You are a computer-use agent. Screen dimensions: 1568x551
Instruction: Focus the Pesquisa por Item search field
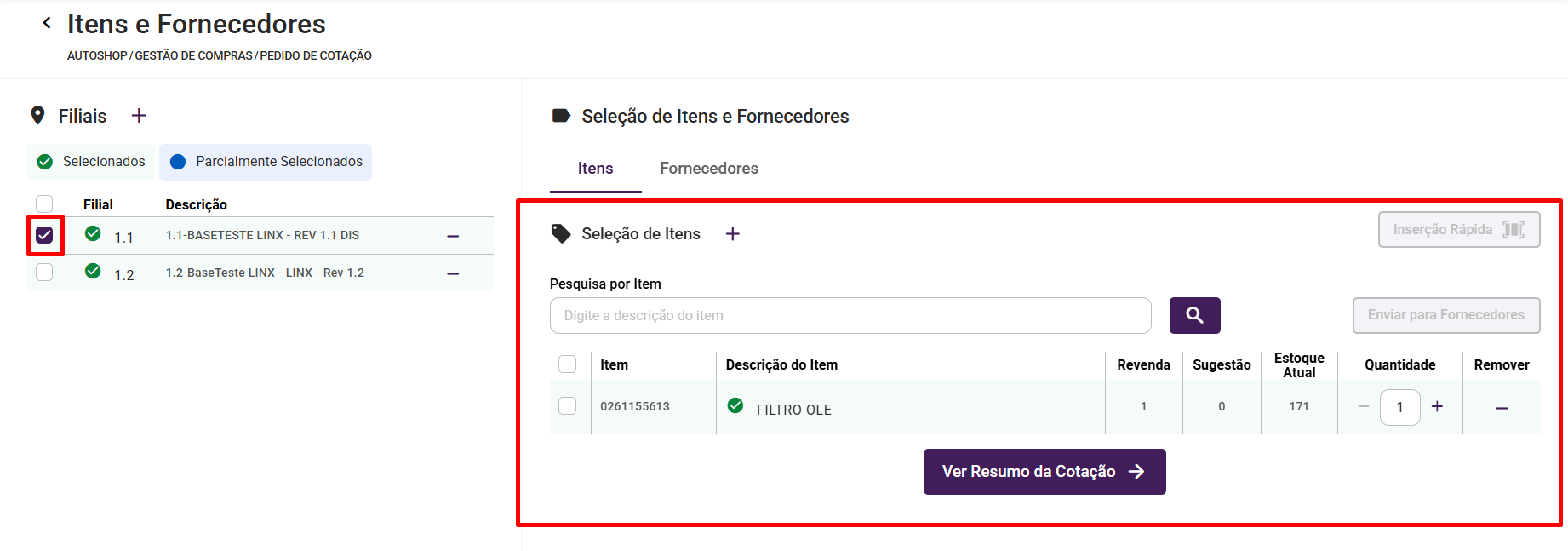pyautogui.click(x=850, y=315)
